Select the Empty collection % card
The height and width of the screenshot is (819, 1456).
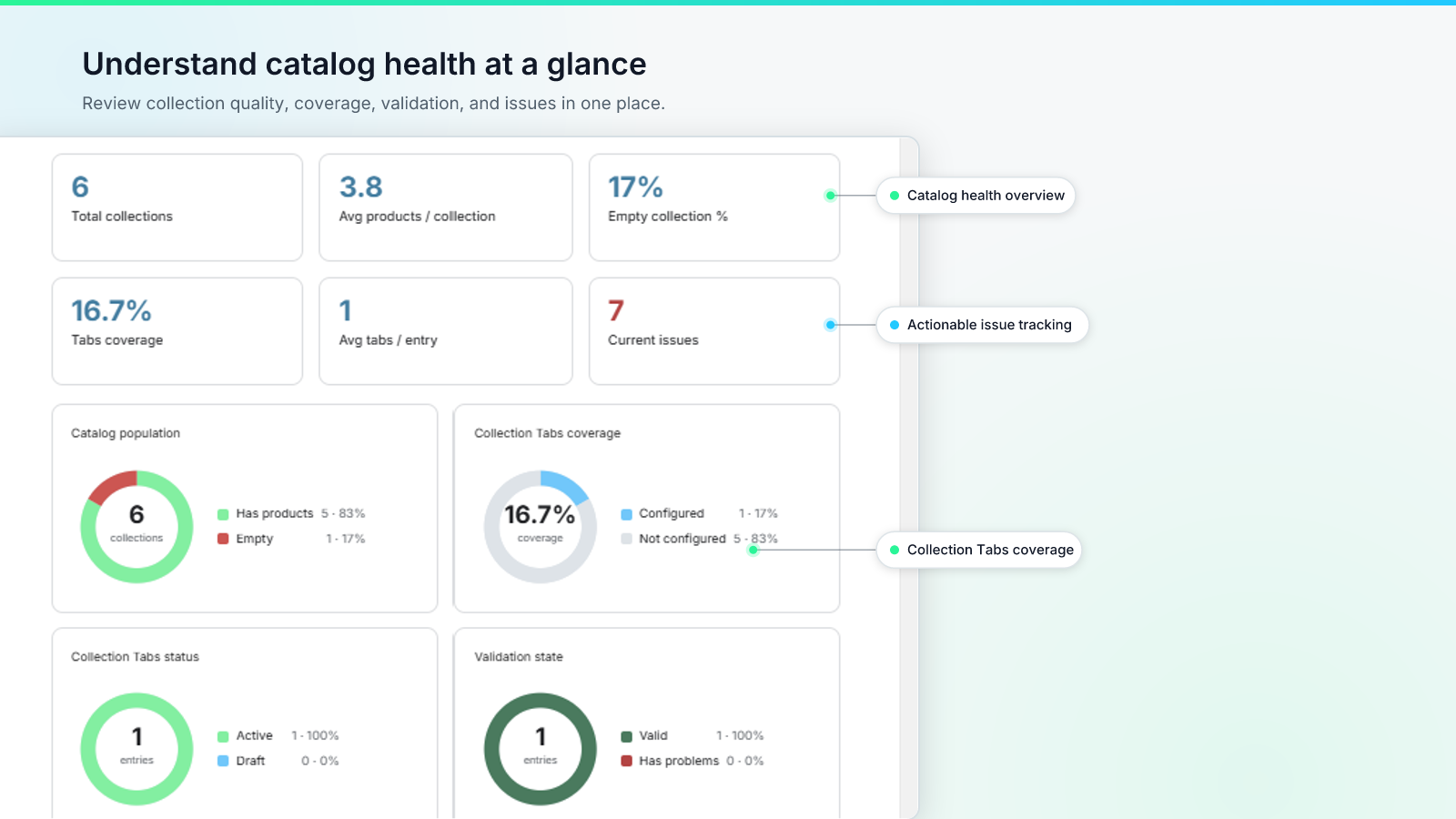(x=714, y=207)
